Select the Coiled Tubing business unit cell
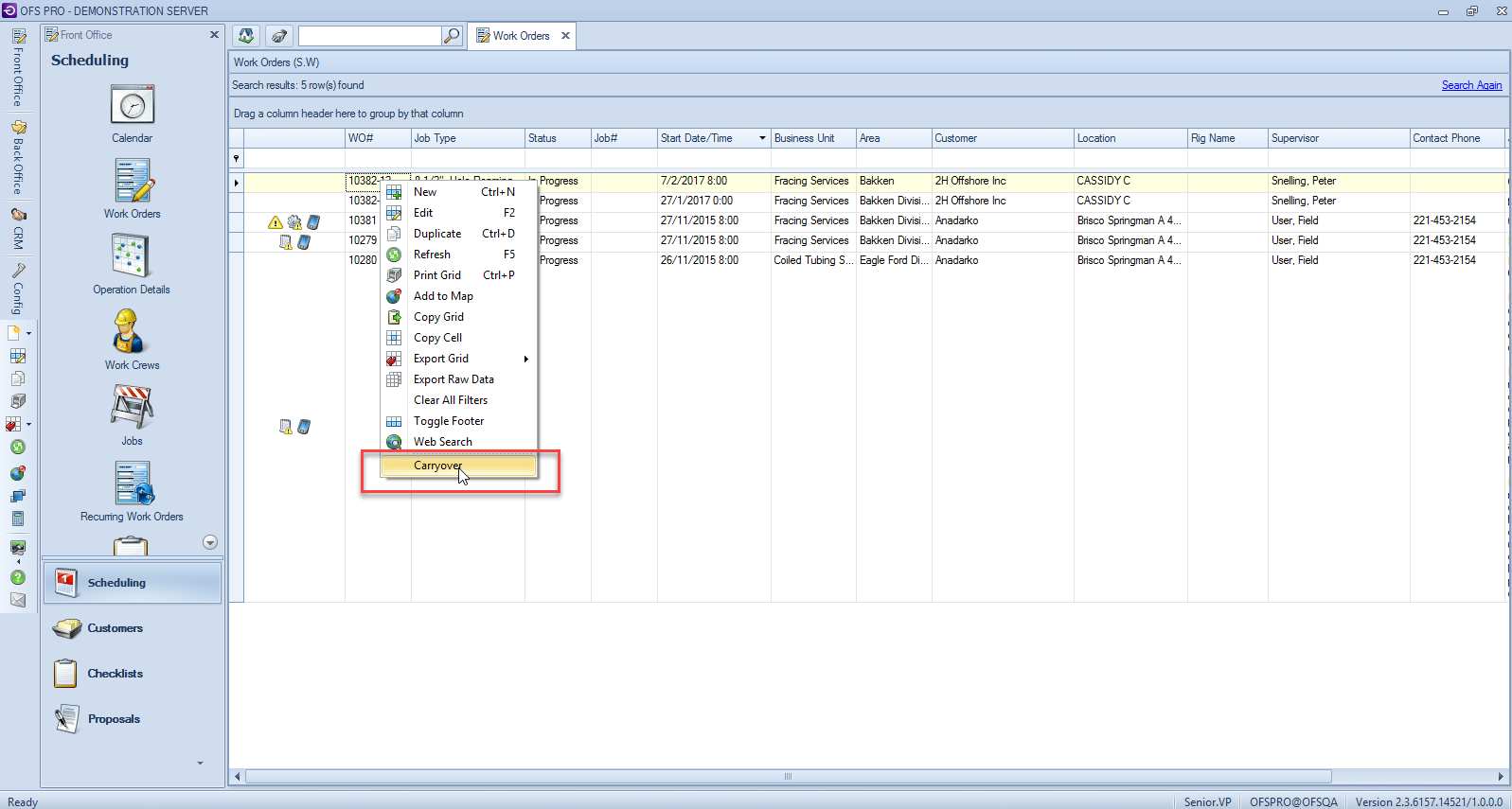Screen dimensions: 1512x809 click(x=813, y=260)
